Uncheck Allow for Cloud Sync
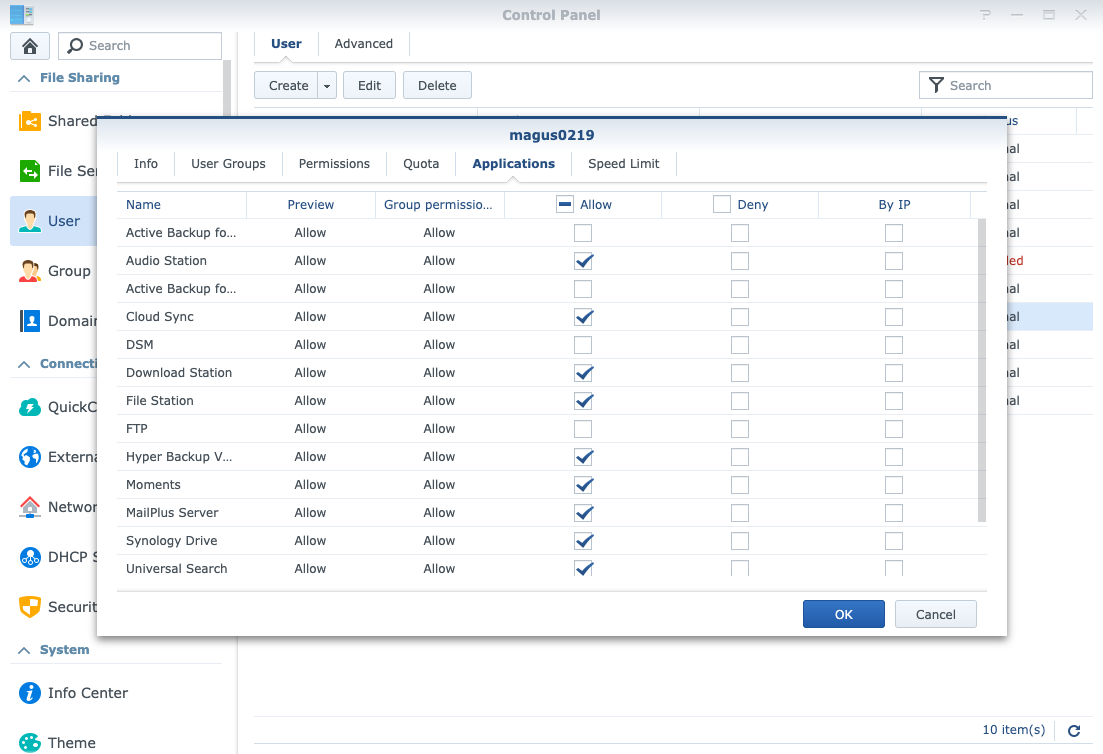 [583, 317]
